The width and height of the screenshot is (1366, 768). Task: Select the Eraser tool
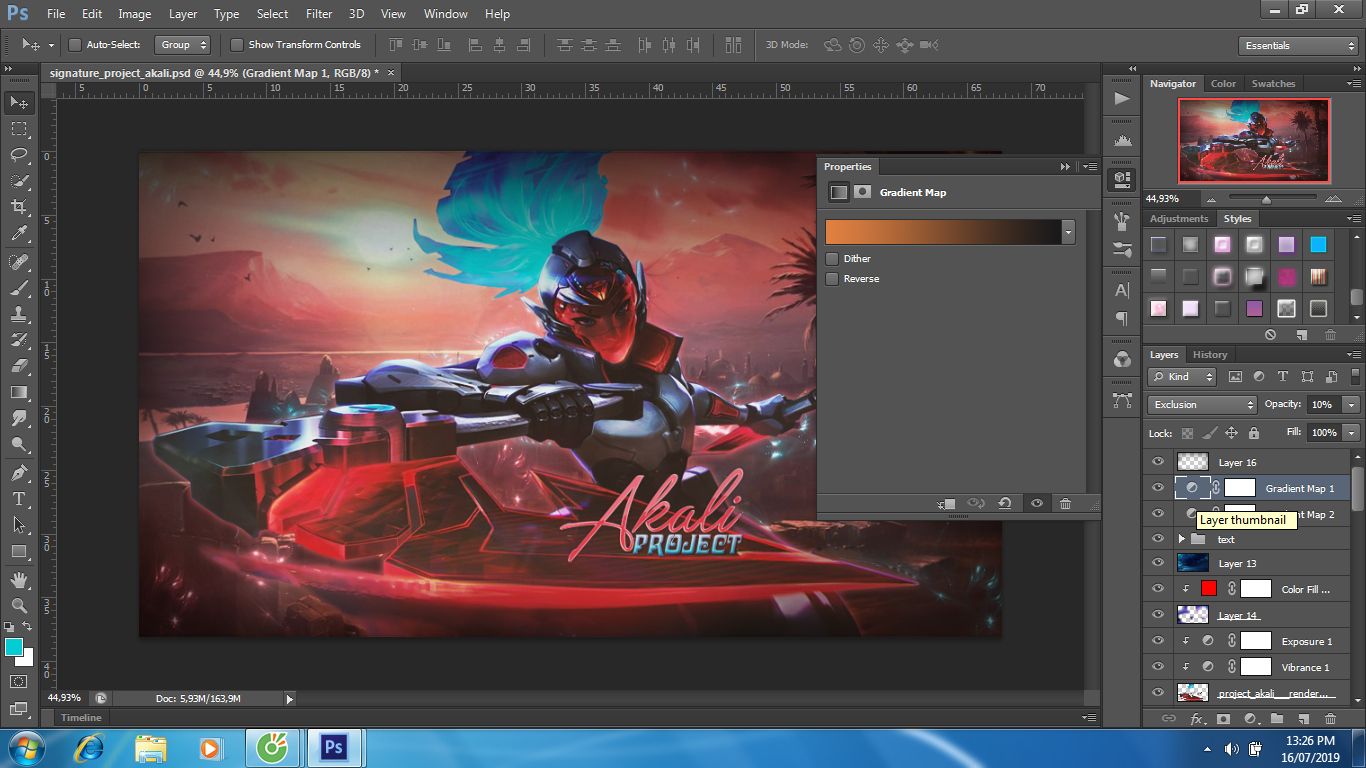[x=19, y=366]
